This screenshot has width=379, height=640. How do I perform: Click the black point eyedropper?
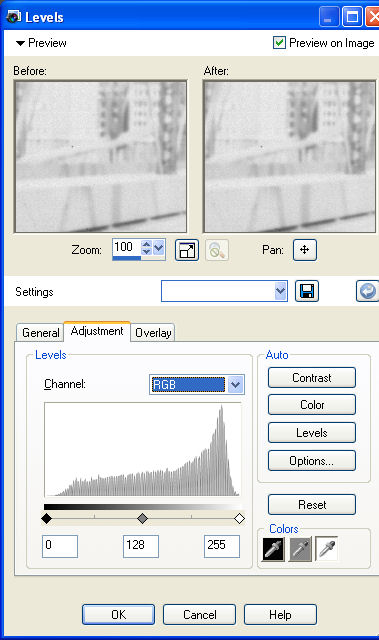pyautogui.click(x=273, y=549)
